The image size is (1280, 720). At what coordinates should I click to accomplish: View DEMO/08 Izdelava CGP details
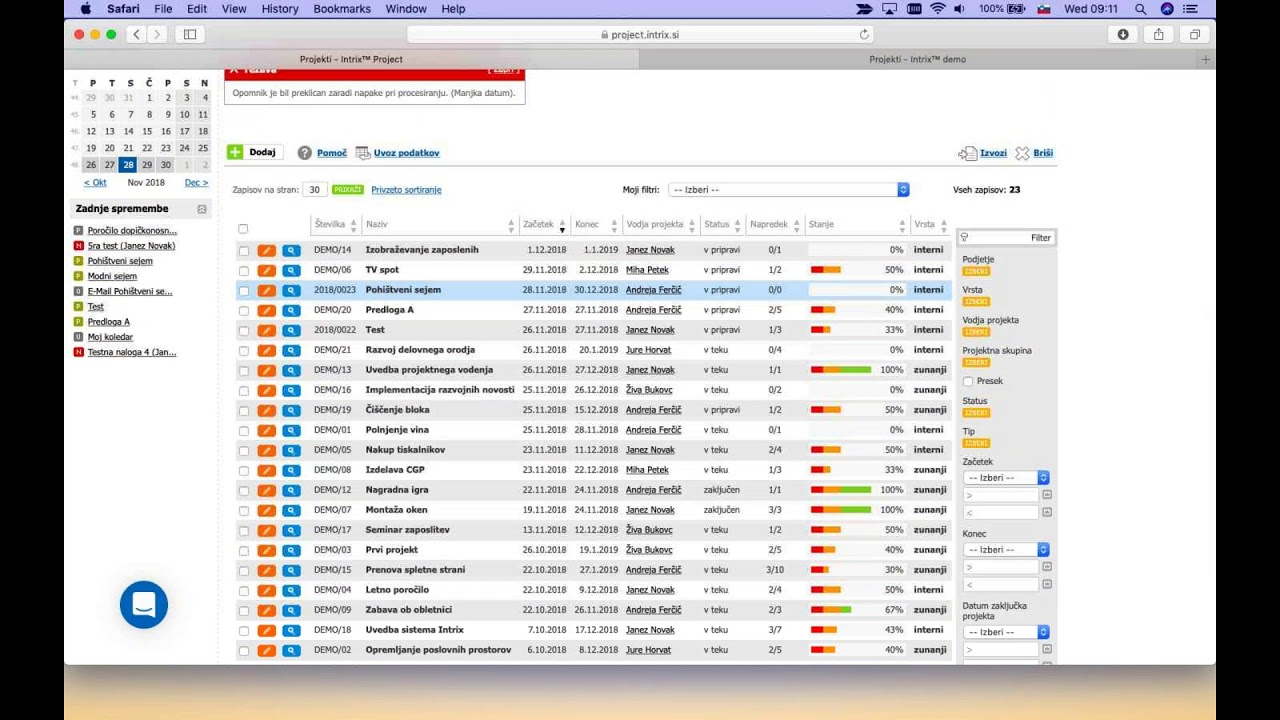click(291, 470)
